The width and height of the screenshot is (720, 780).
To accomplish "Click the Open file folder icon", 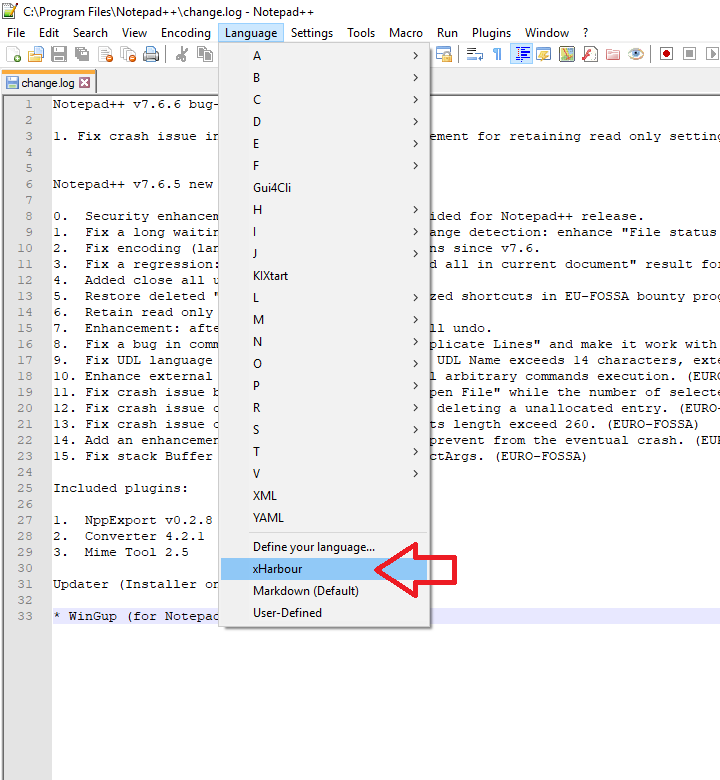I will [x=36, y=54].
